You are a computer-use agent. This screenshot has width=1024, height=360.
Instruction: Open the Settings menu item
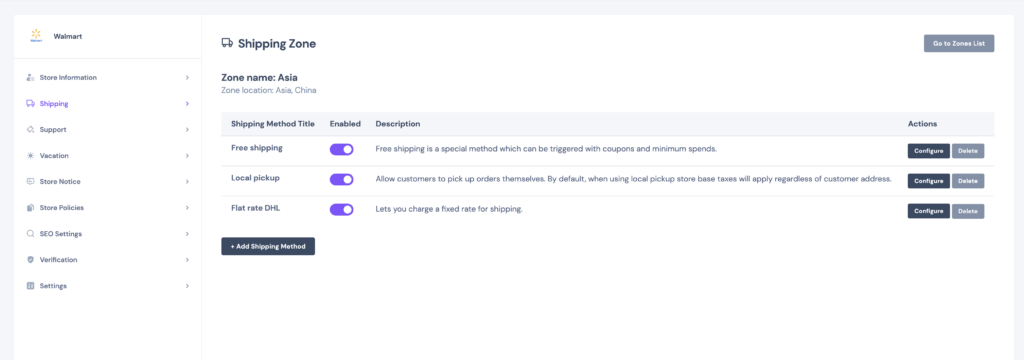tap(108, 286)
